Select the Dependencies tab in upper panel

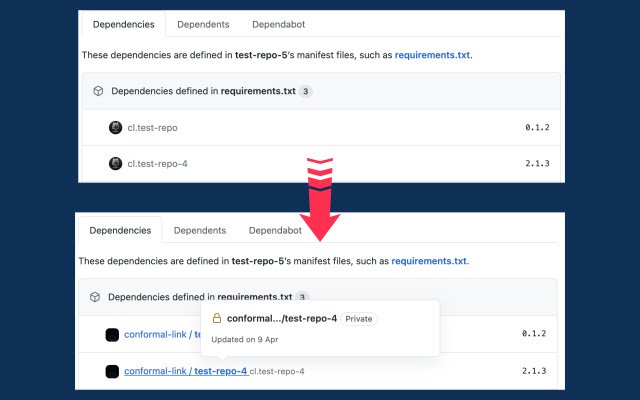[123, 24]
